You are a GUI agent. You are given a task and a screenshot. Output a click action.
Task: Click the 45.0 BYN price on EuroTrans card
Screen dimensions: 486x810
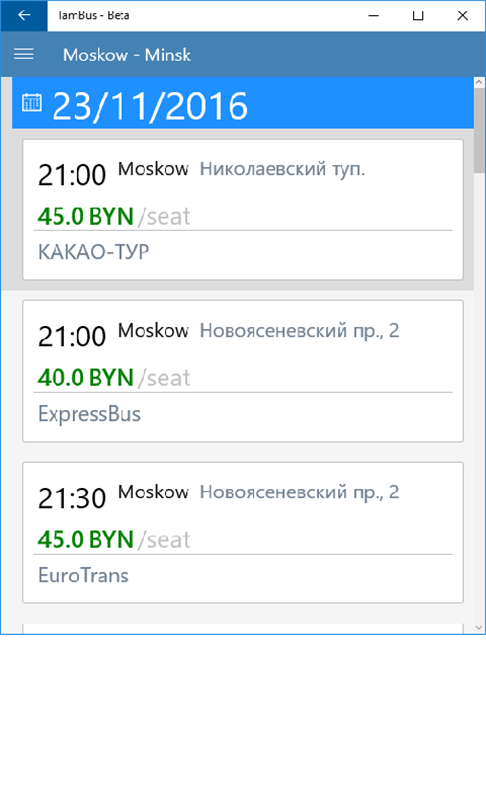pyautogui.click(x=86, y=539)
